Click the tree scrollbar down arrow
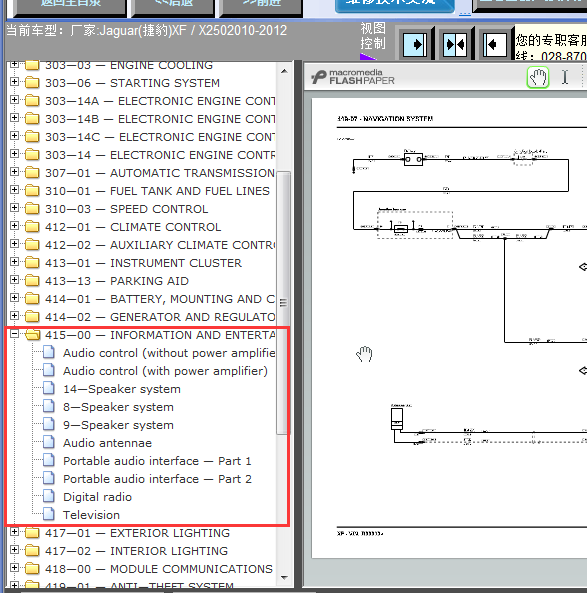The height and width of the screenshot is (593, 587). point(284,577)
